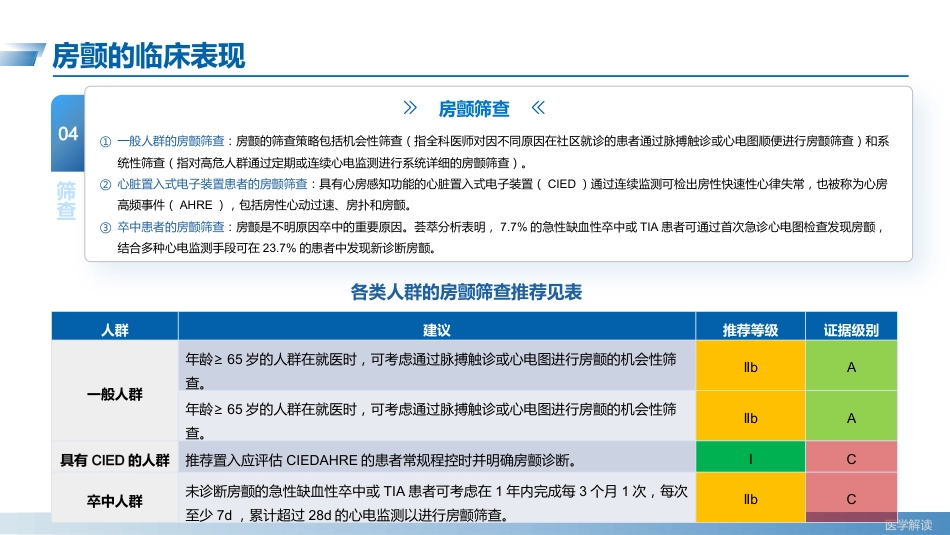Screen dimensions: 950x535
Task: Select the blue 04 section tab
Action: [x=68, y=133]
